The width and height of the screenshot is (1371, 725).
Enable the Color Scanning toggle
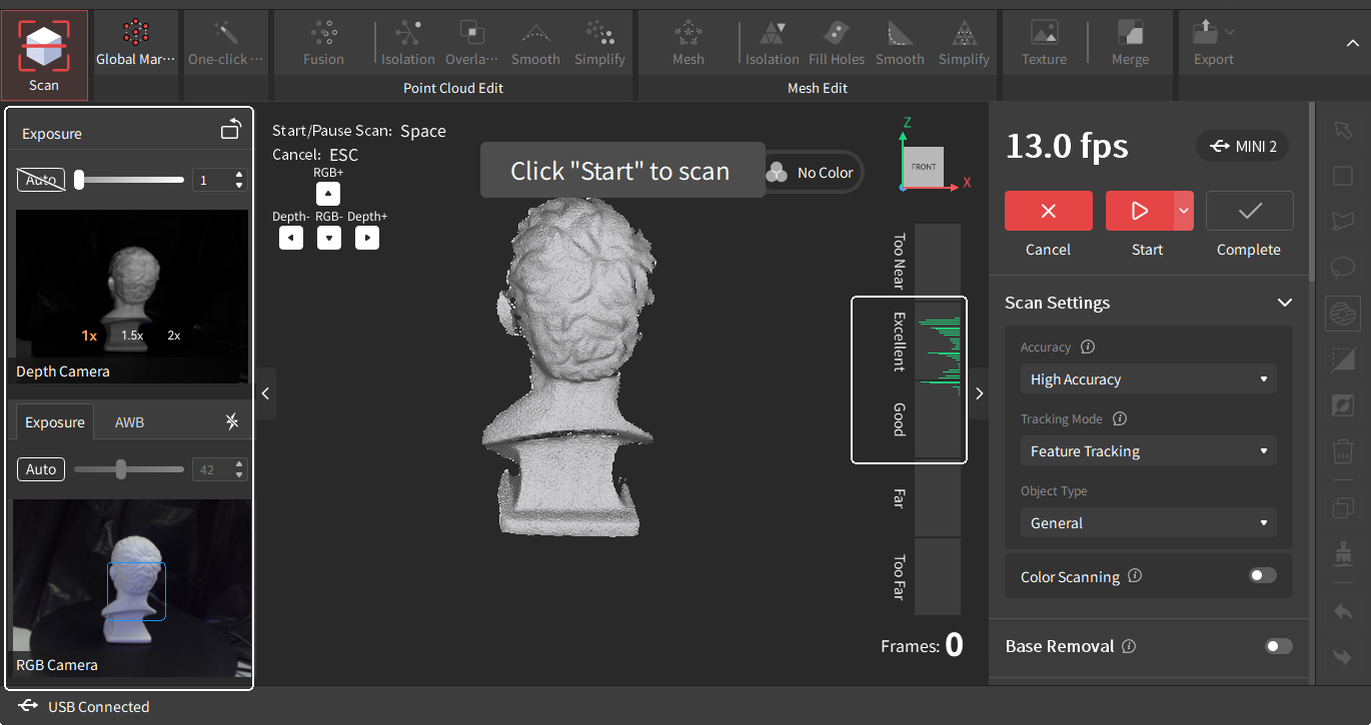(x=1262, y=575)
